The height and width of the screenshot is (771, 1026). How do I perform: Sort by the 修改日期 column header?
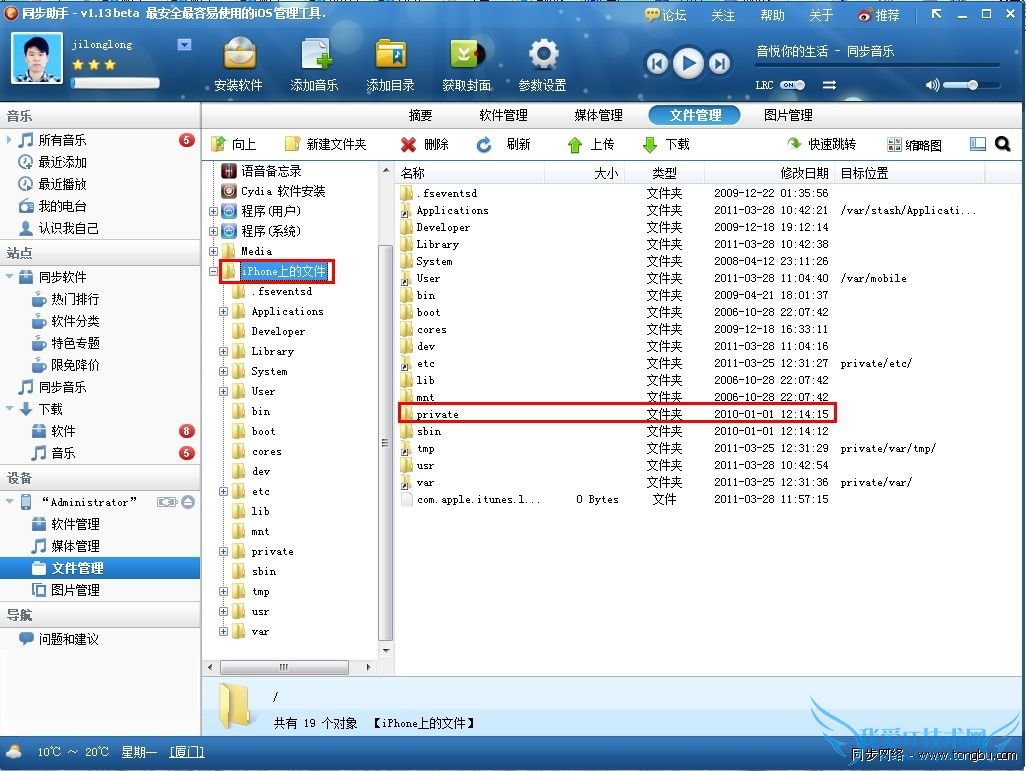tap(804, 173)
